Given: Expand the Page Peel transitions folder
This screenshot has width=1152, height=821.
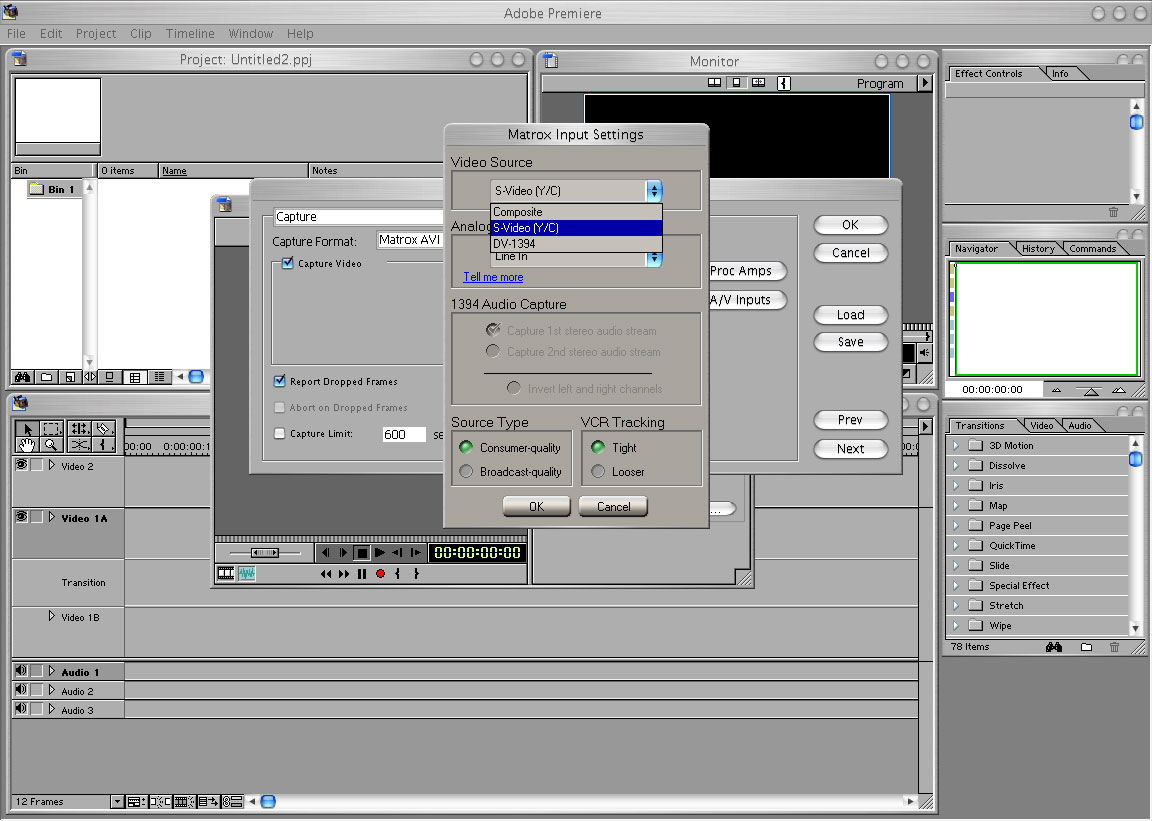Looking at the screenshot, I should click(x=955, y=526).
